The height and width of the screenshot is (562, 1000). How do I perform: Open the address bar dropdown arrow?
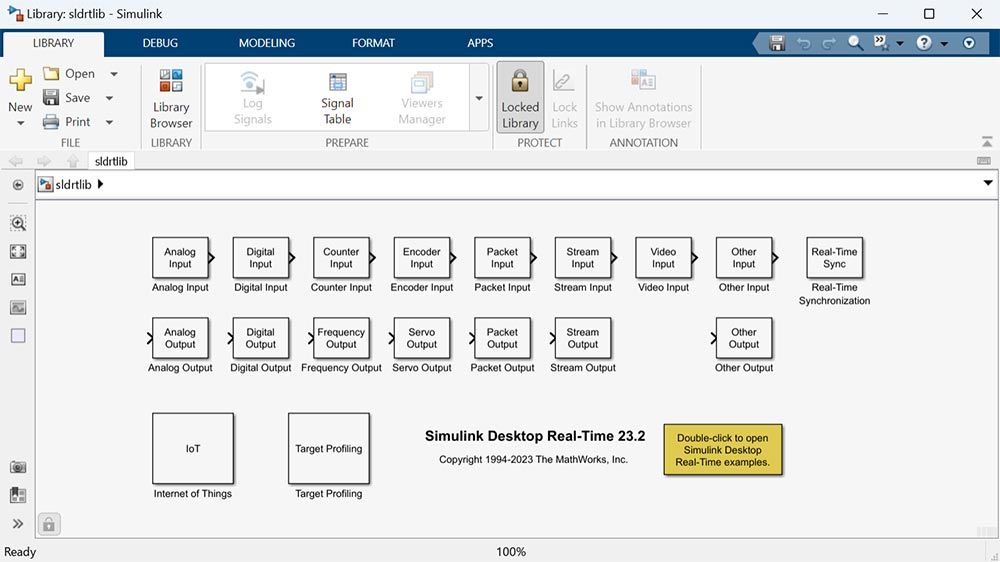988,184
